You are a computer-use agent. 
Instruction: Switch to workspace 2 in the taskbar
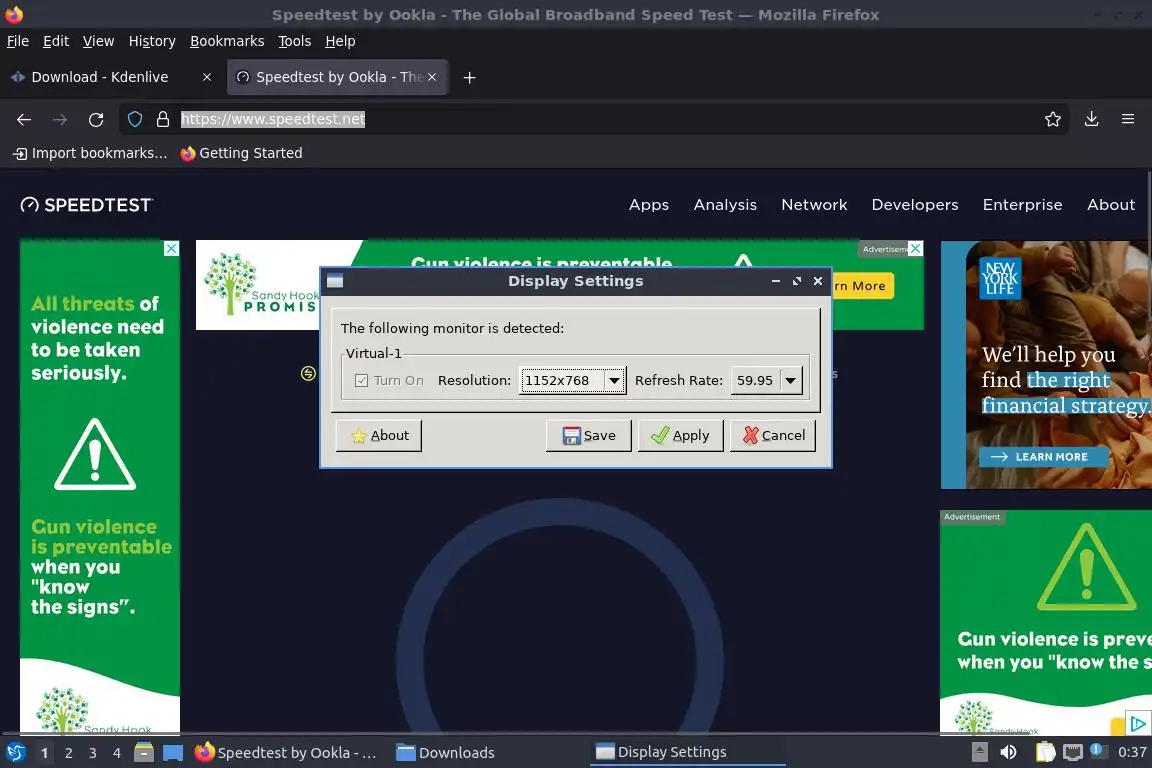coord(68,753)
